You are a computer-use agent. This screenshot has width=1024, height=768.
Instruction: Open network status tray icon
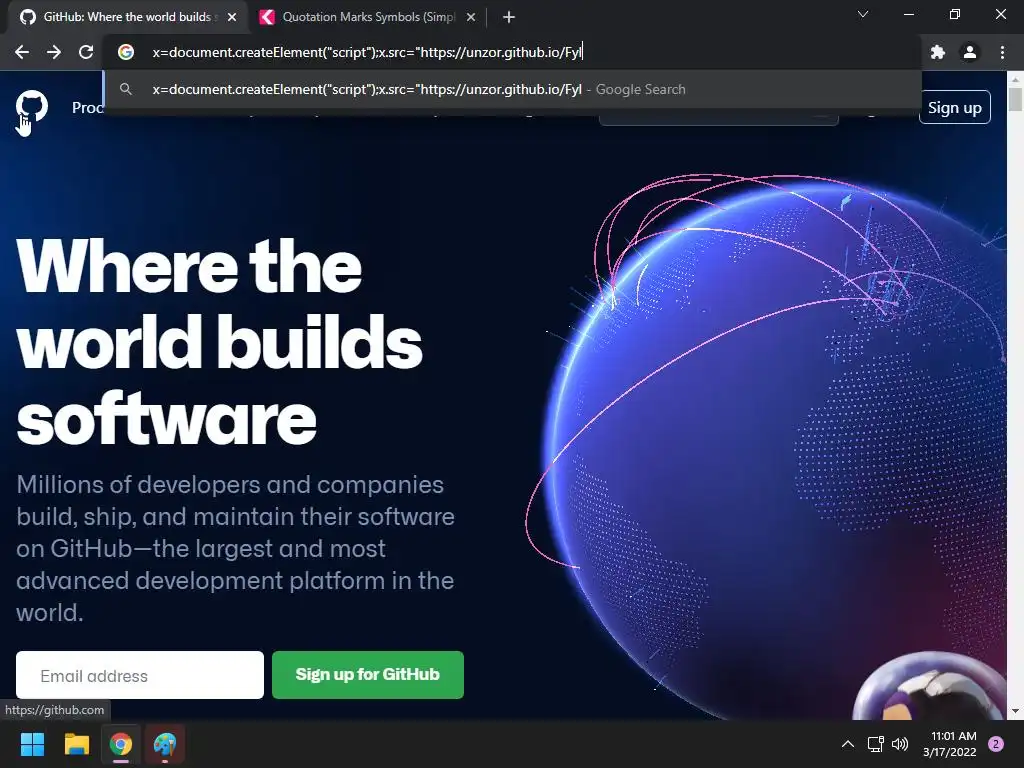coord(875,744)
